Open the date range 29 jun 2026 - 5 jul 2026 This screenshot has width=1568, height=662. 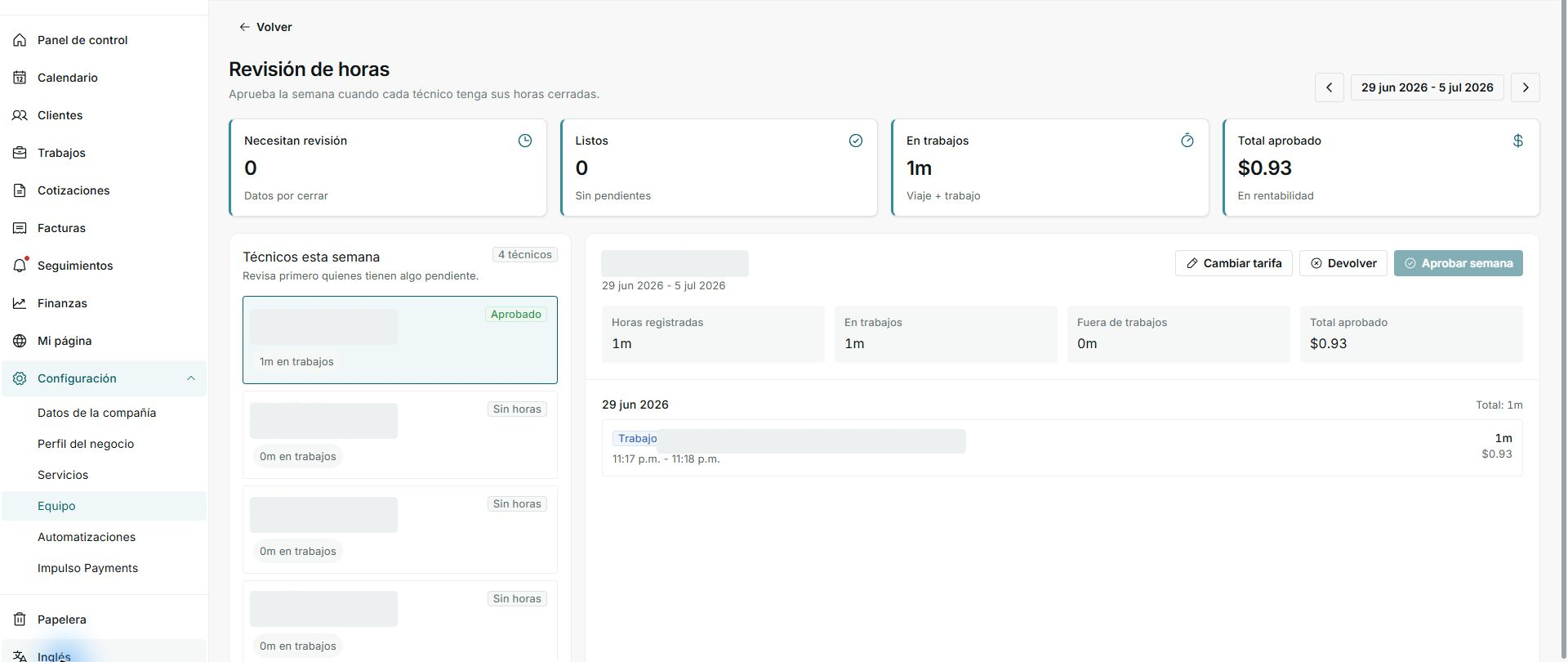click(1428, 87)
